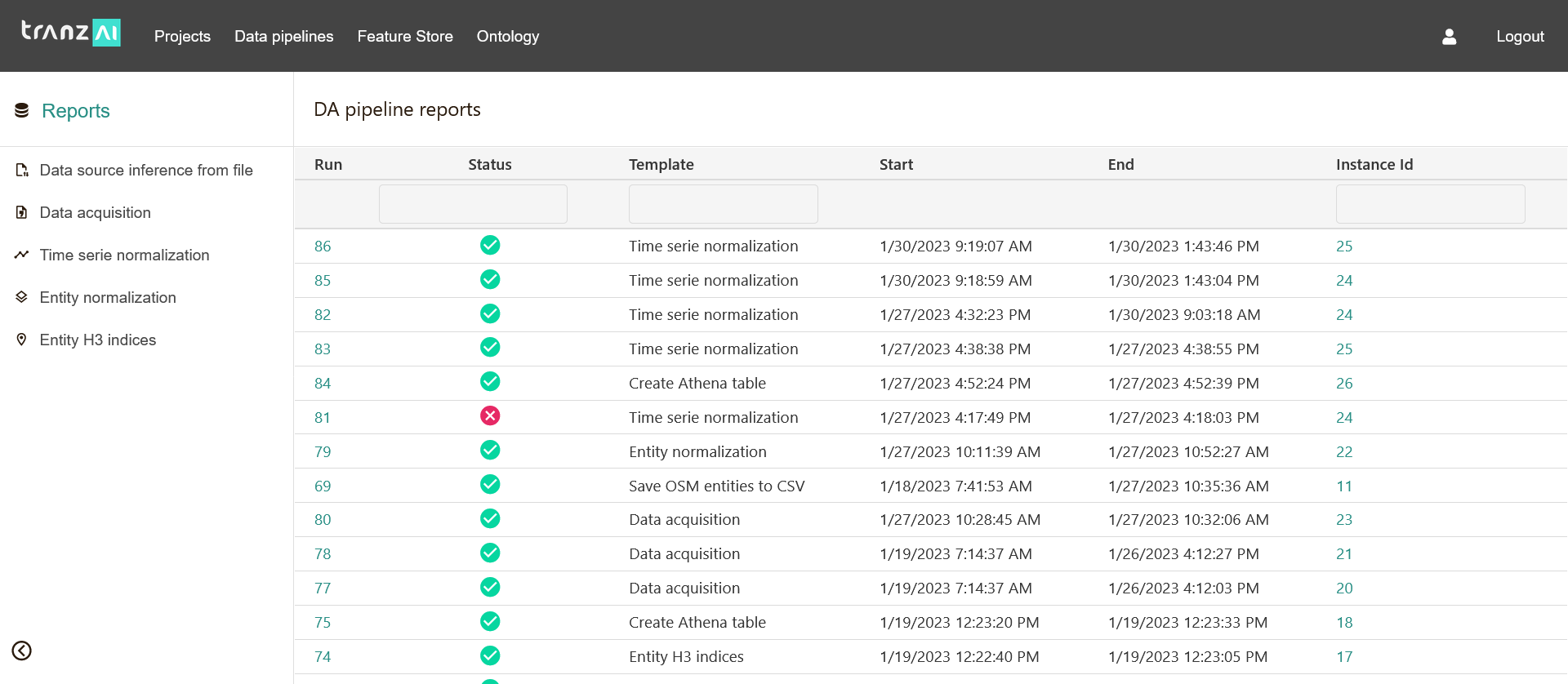Focus the Instance Id filter field
Screen dimensions: 1568x684
[x=1431, y=204]
